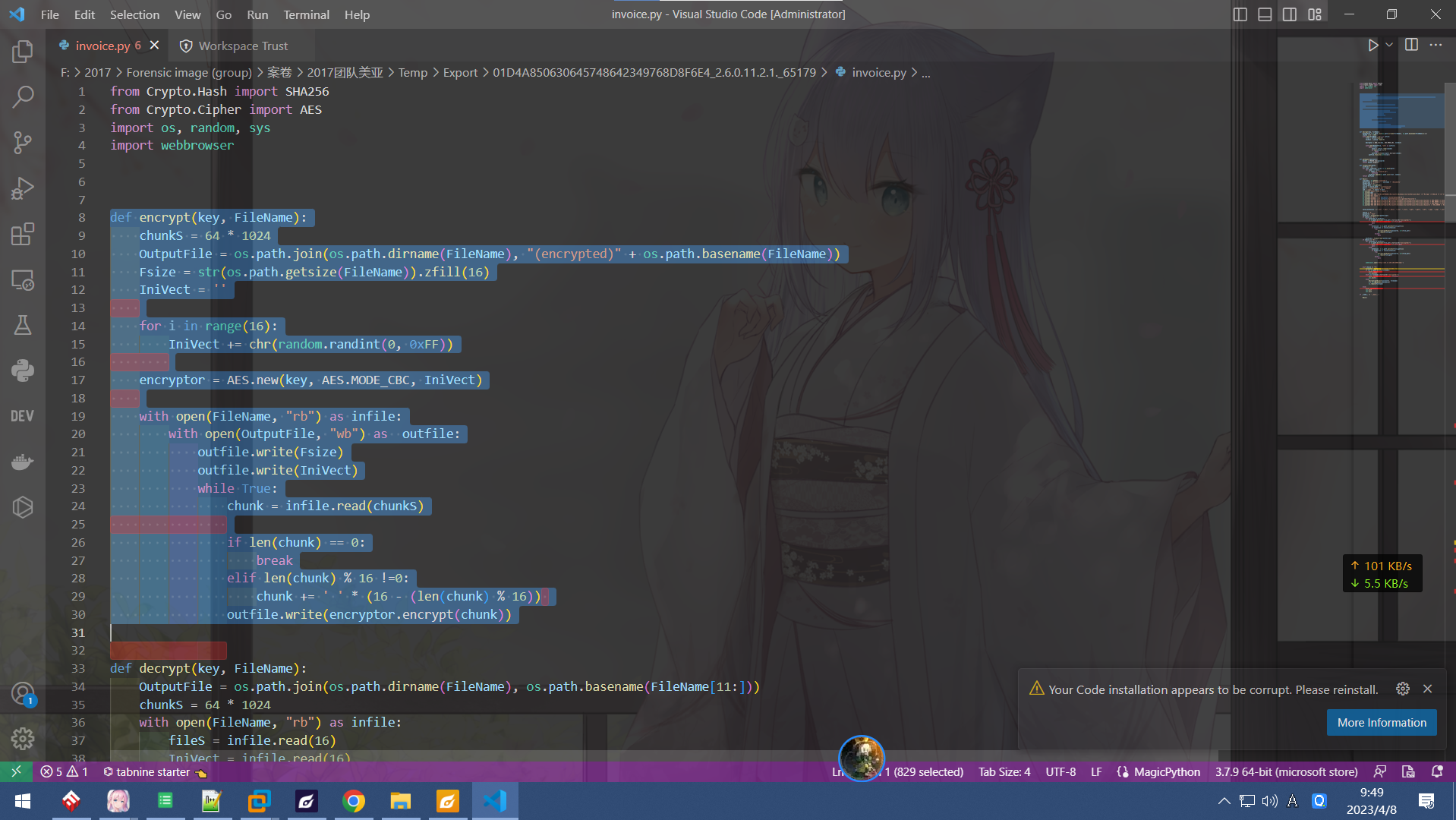Place cursor on line number 33
1456x820 pixels.
[x=78, y=668]
